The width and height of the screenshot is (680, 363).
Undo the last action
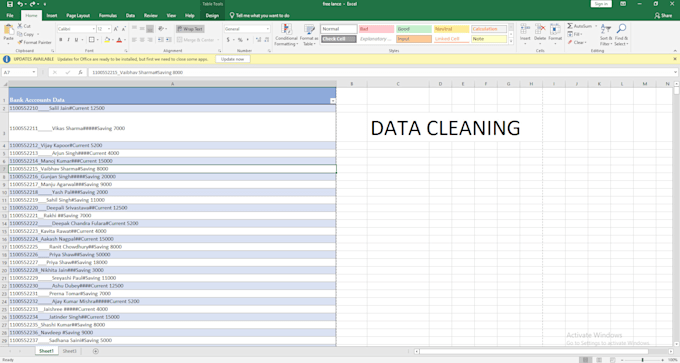pos(20,4)
